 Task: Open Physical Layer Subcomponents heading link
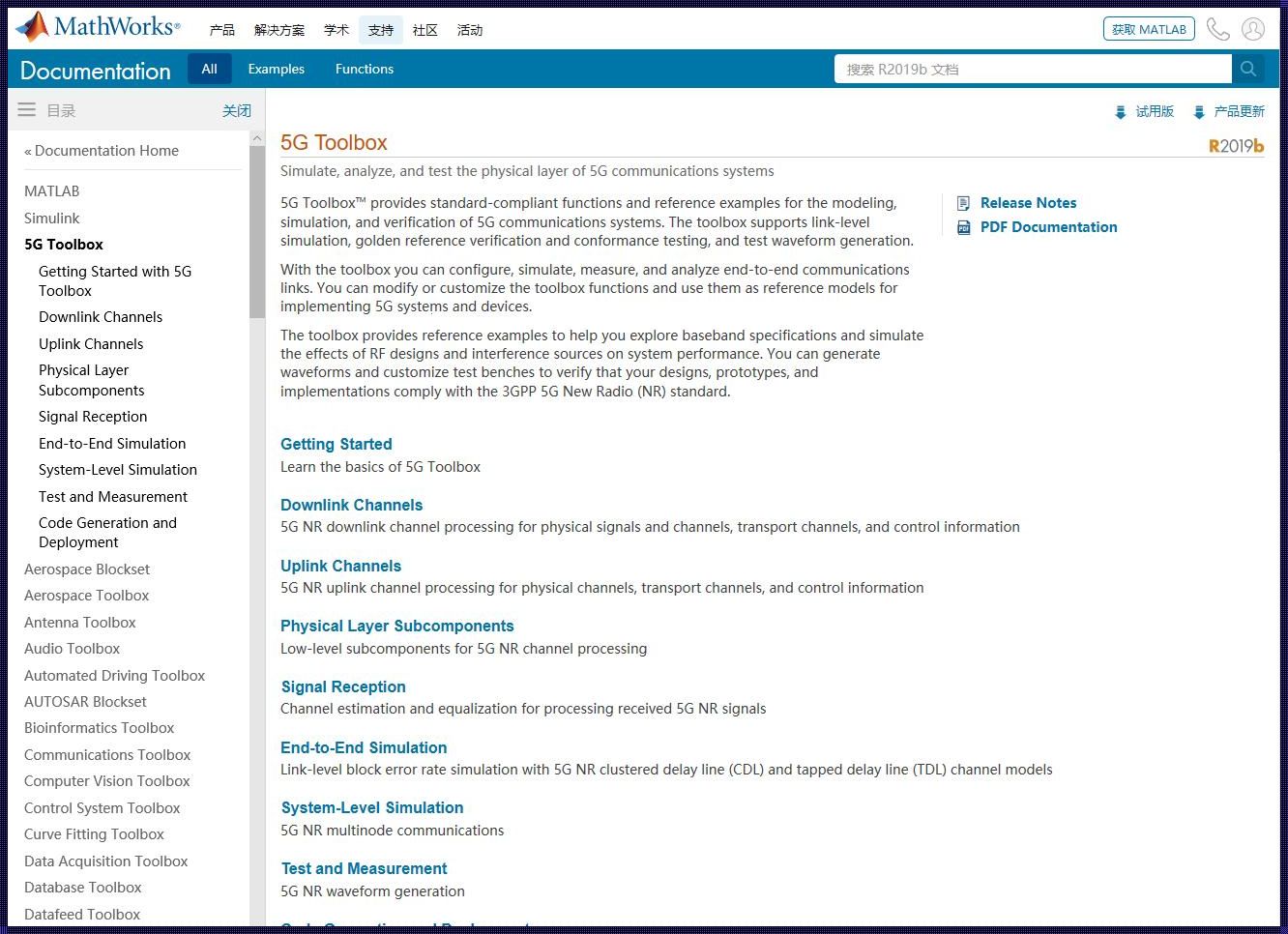(x=397, y=627)
